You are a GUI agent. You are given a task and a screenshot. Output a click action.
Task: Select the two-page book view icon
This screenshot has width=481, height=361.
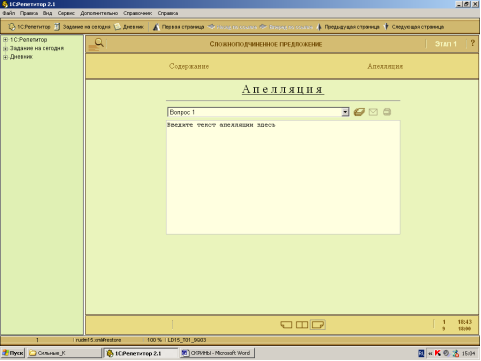point(302,324)
